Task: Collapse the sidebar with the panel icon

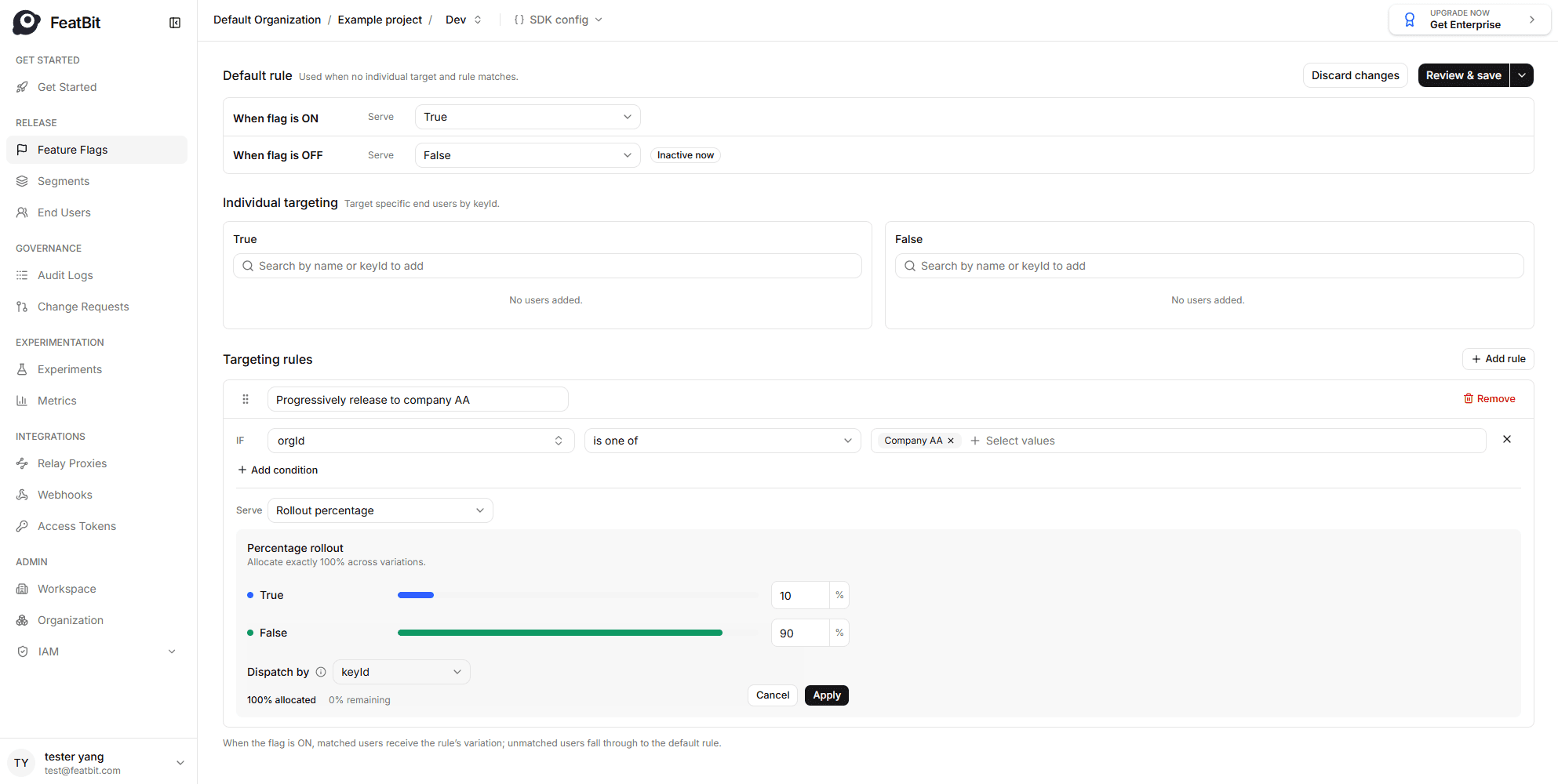Action: pos(175,23)
